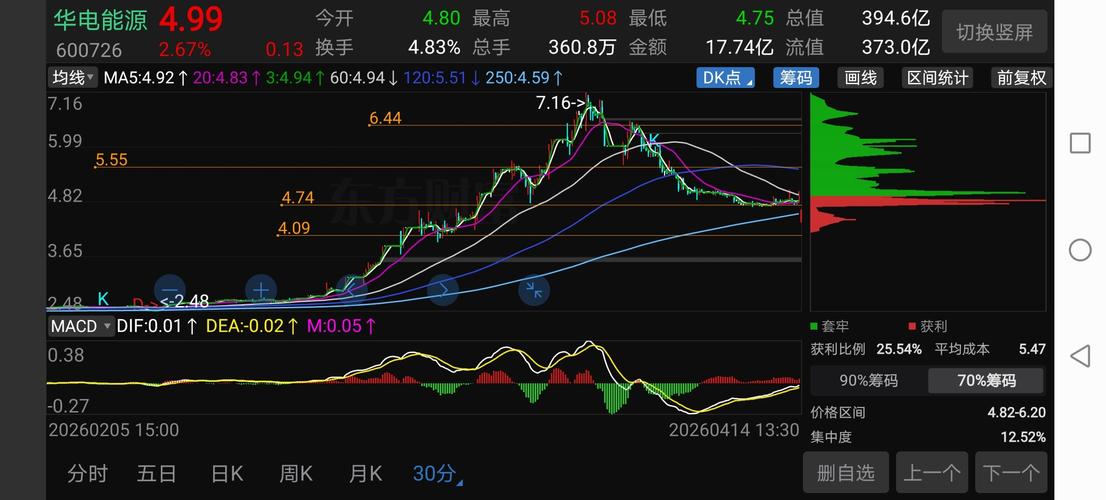The height and width of the screenshot is (500, 1106).
Task: Select the 70%筹码 option
Action: point(986,381)
